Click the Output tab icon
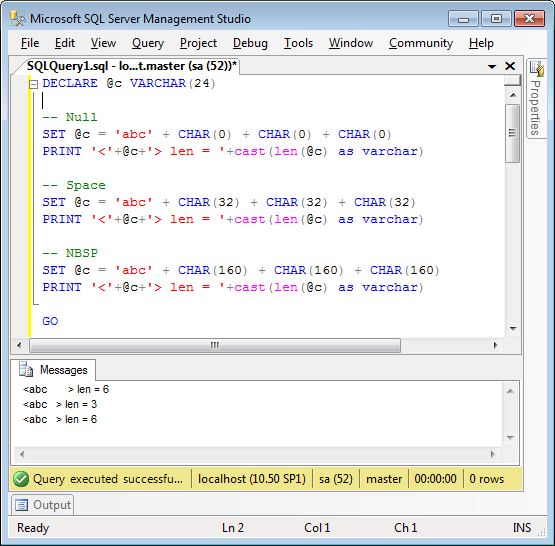Screen dimensions: 555x546 tap(21, 505)
